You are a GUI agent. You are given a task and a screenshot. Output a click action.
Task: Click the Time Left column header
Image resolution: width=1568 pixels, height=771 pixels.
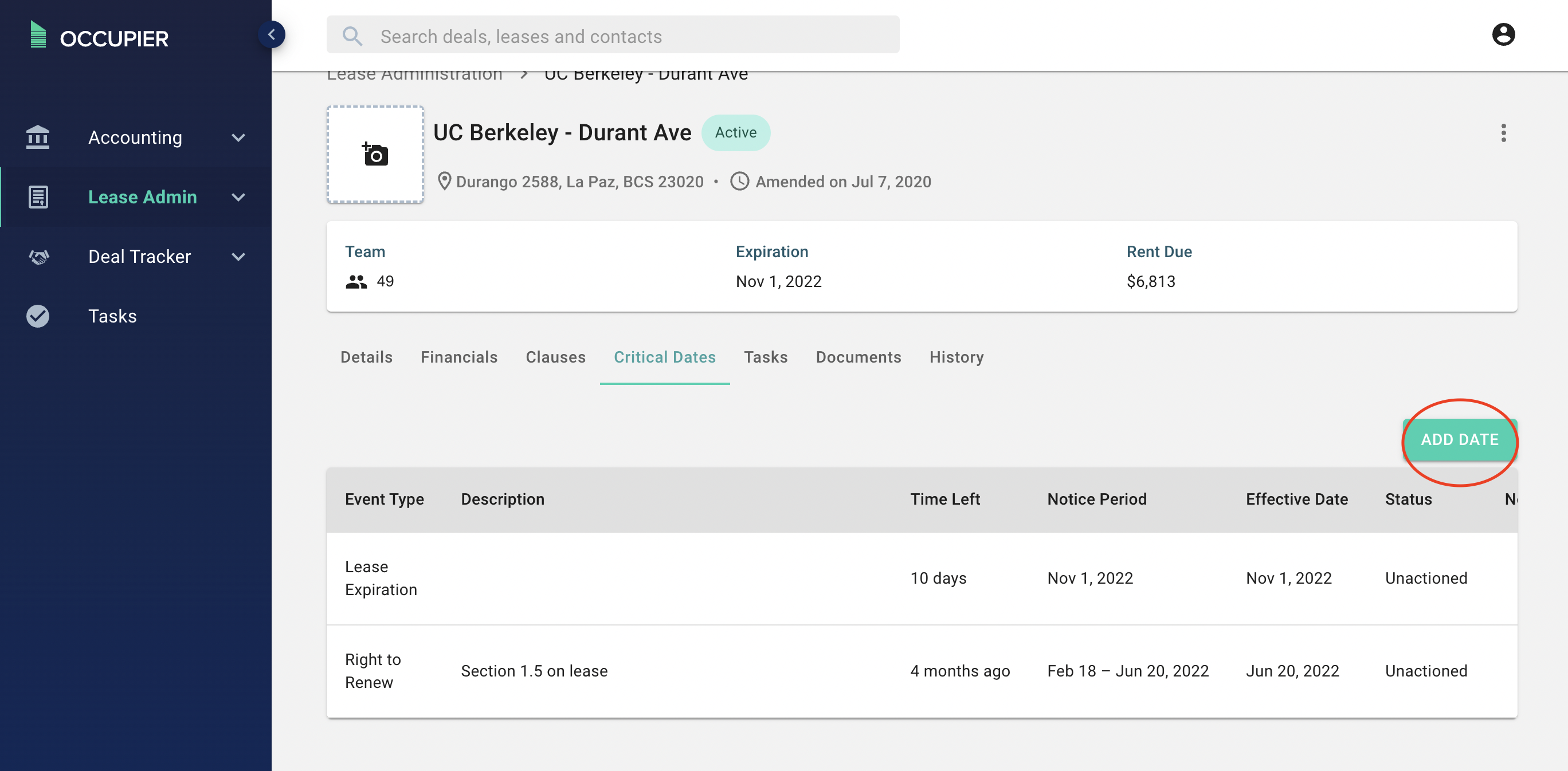pyautogui.click(x=944, y=499)
